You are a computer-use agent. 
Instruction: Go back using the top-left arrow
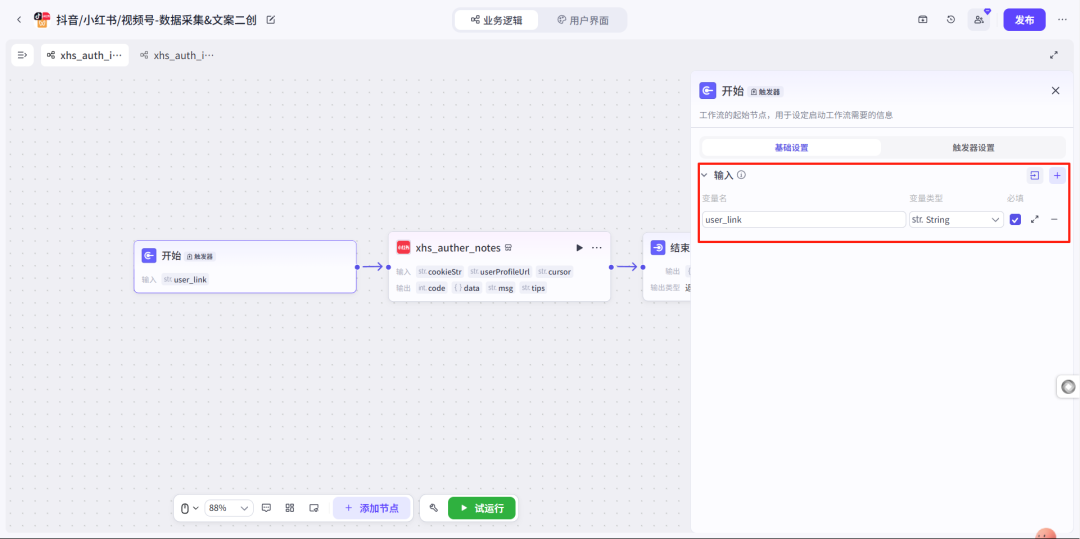pos(19,20)
